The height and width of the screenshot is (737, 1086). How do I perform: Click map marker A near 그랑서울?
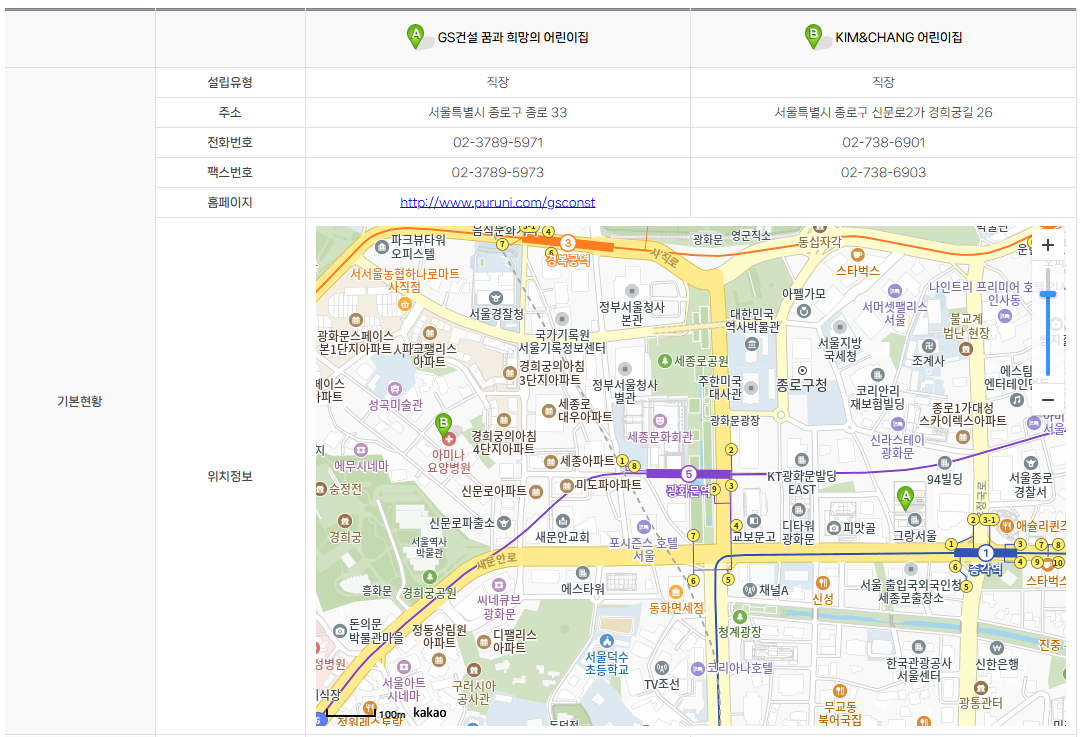pyautogui.click(x=905, y=499)
